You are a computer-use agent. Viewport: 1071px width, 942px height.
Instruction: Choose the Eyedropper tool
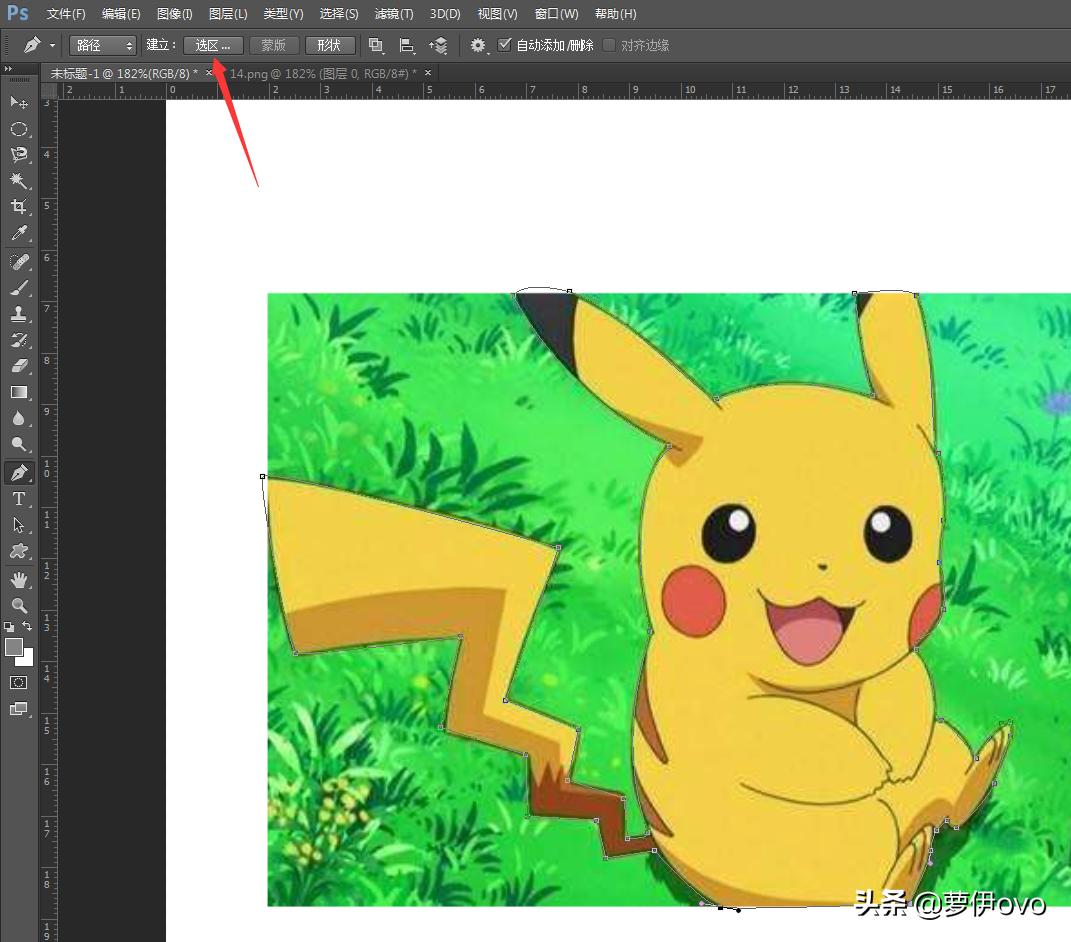[18, 234]
